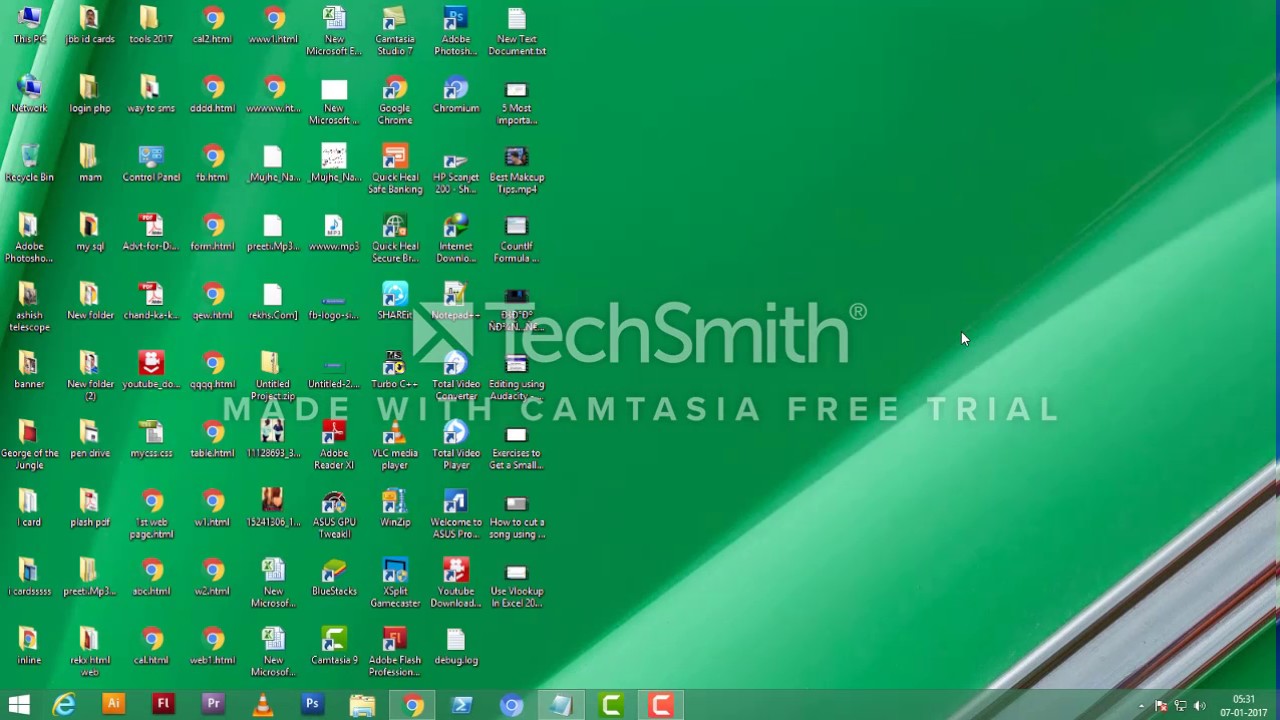
Task: Select the BlueStacks shortcut
Action: click(334, 578)
